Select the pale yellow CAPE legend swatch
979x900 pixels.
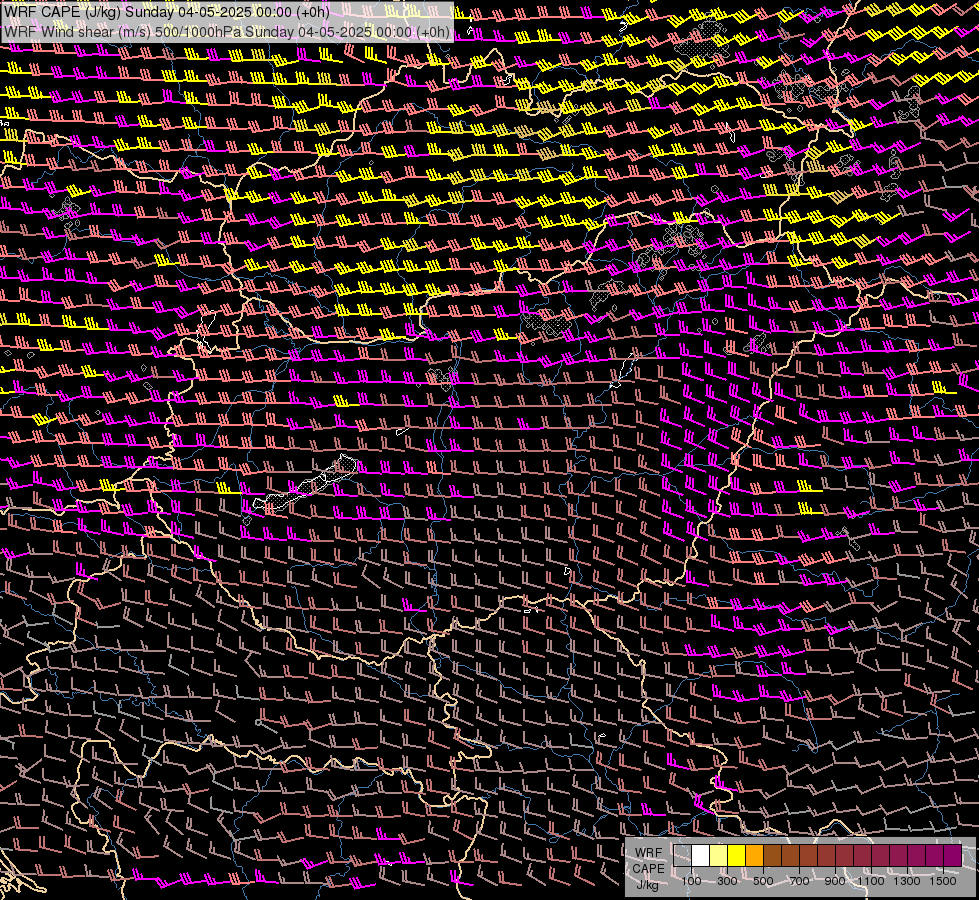719,856
